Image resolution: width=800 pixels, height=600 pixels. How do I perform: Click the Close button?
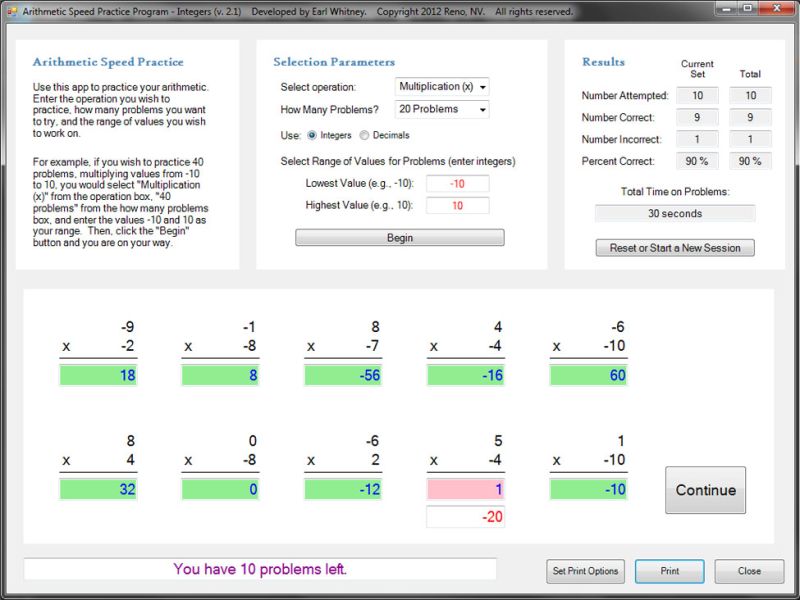click(x=749, y=571)
